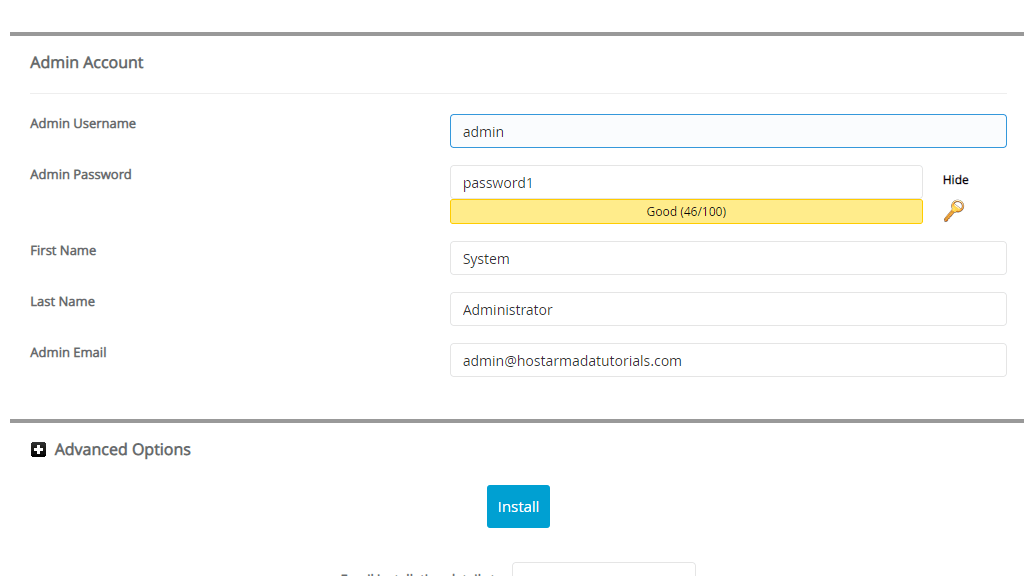Click the Admin Username label

(83, 124)
